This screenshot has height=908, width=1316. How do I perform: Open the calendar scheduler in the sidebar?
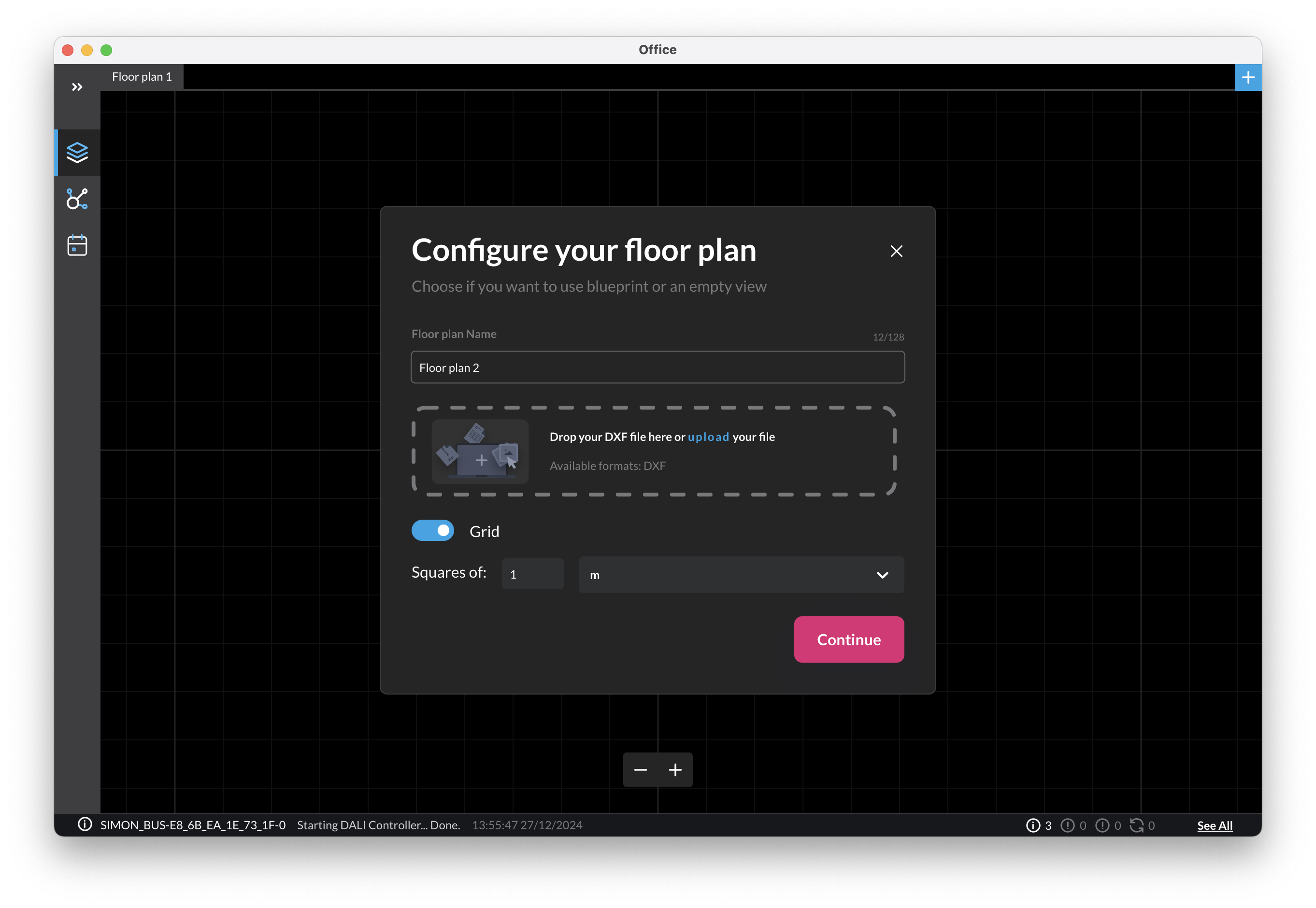77,245
